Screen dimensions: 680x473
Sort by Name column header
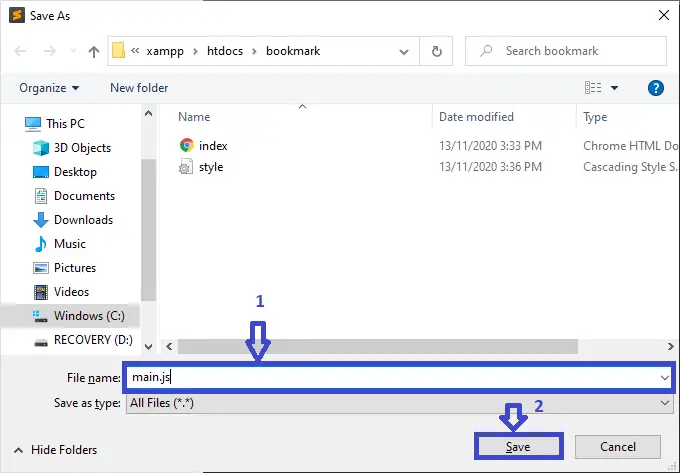pyautogui.click(x=194, y=117)
